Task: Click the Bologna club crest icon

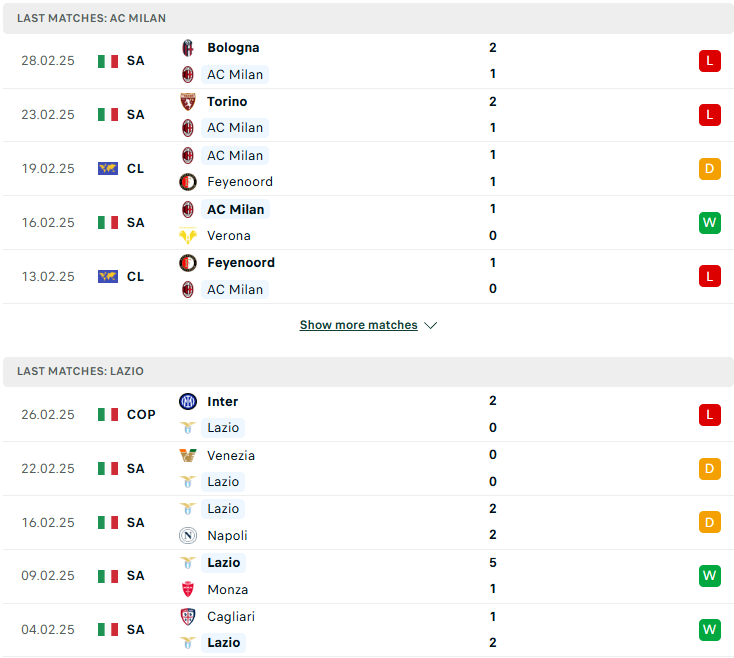Action: pos(188,48)
